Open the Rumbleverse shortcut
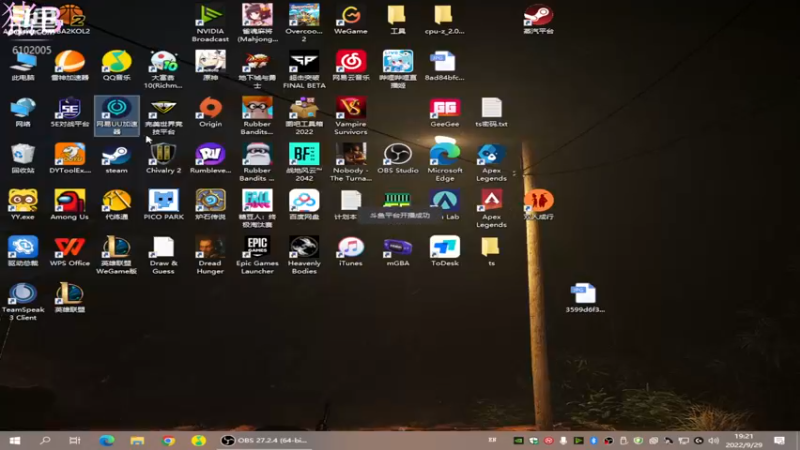The width and height of the screenshot is (800, 450). 210,159
